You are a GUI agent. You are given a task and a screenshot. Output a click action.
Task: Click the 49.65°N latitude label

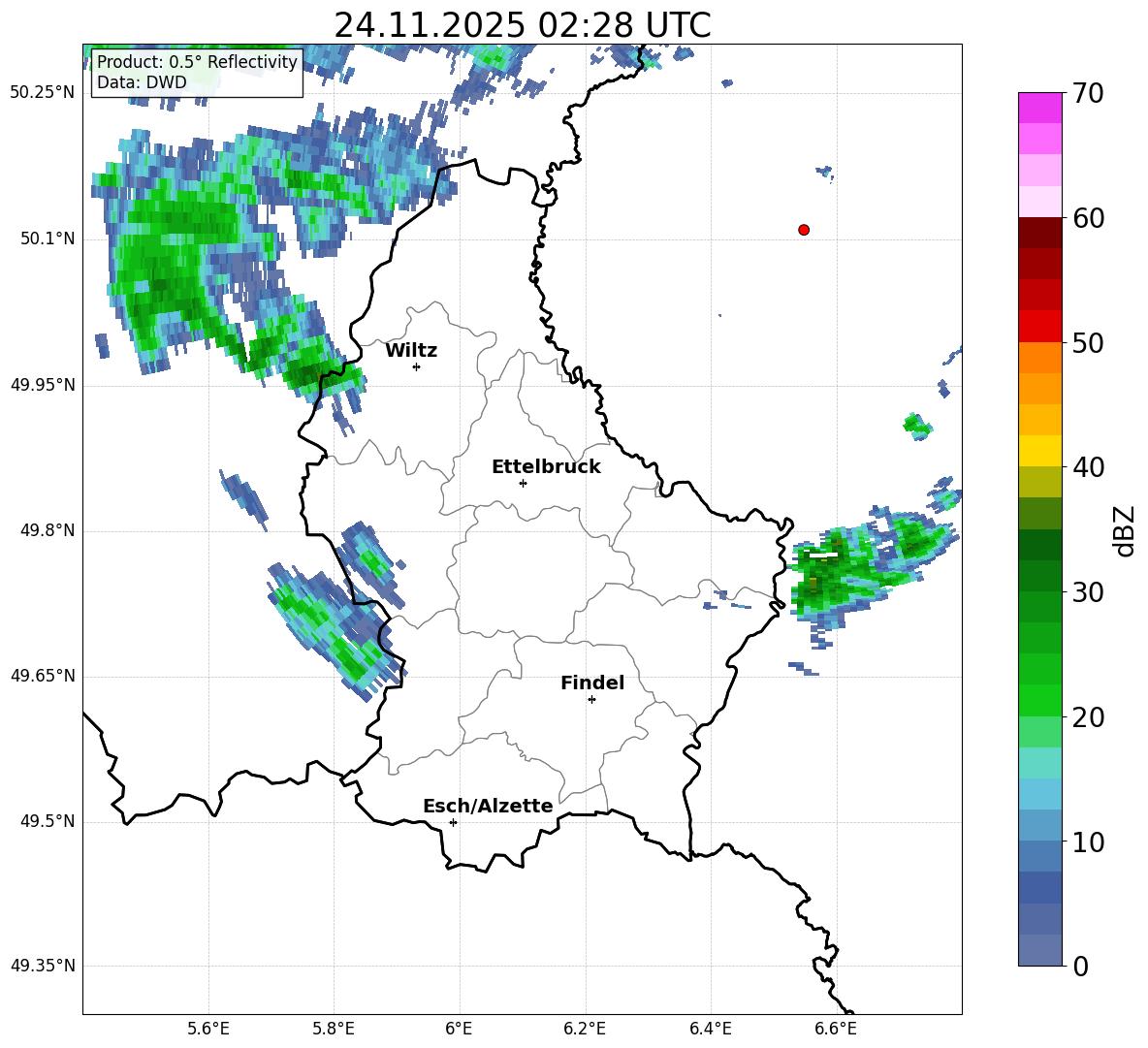click(43, 676)
